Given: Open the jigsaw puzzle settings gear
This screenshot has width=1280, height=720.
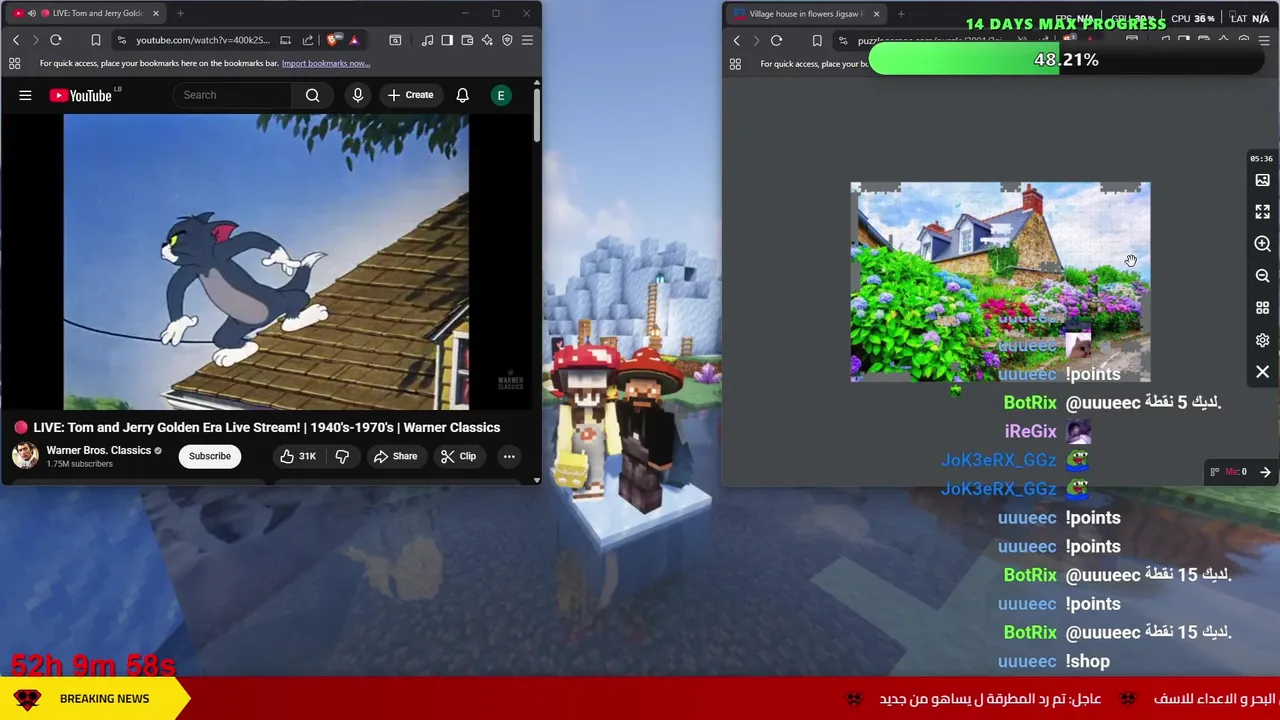Looking at the screenshot, I should click(1262, 340).
